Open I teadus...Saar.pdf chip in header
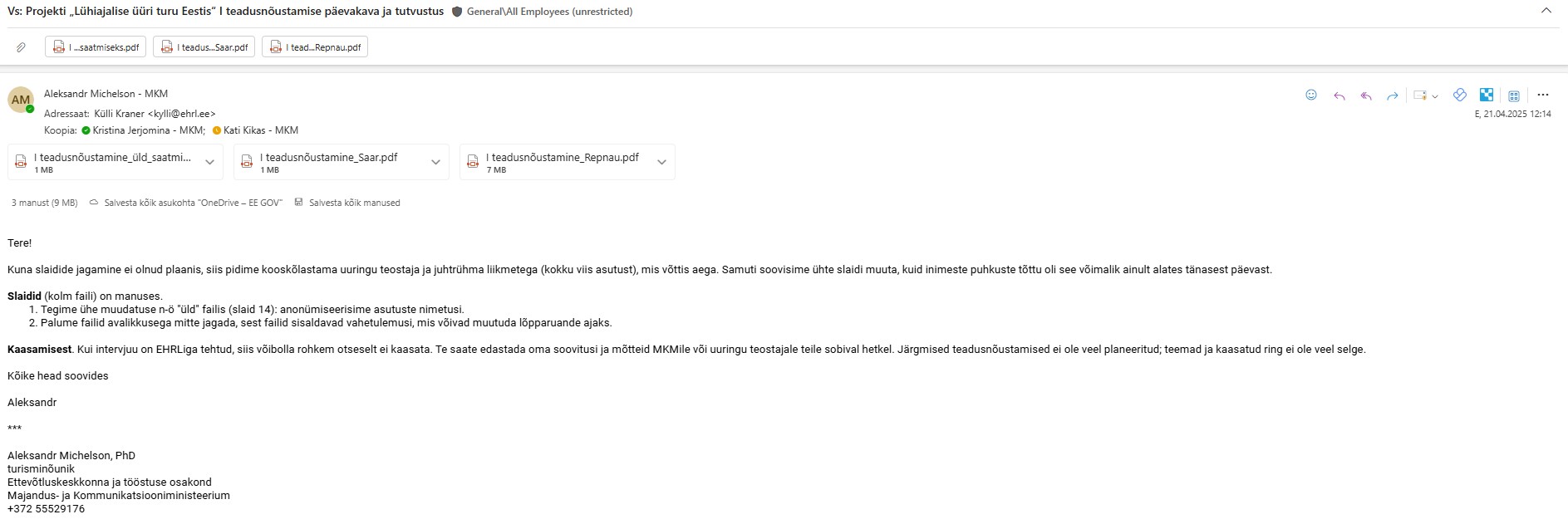1568x524 pixels. coord(204,47)
